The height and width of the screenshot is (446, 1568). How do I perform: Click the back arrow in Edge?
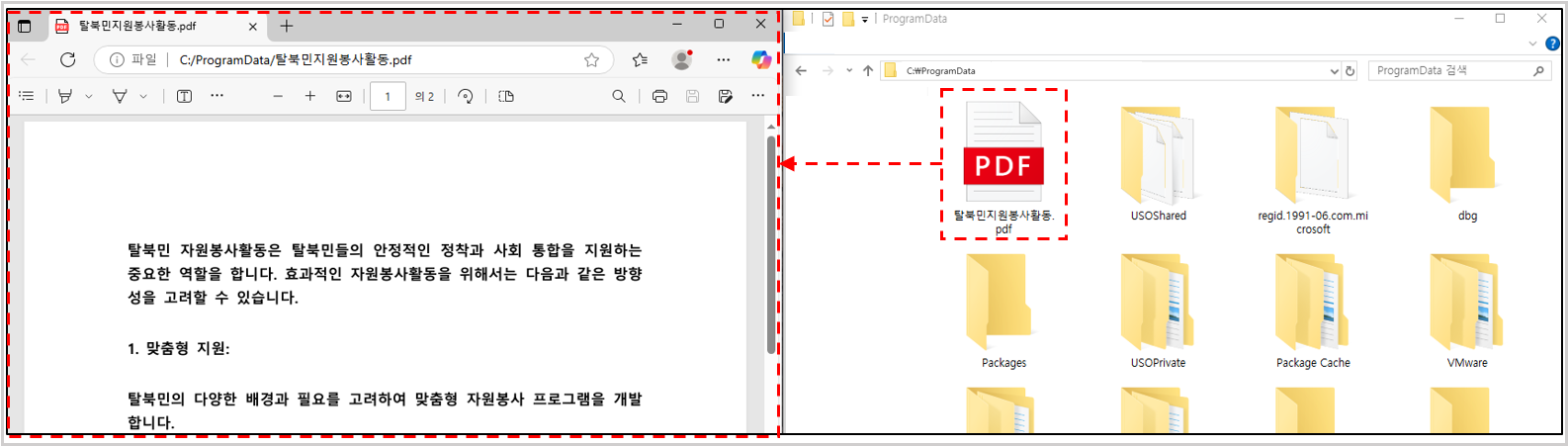tap(28, 60)
